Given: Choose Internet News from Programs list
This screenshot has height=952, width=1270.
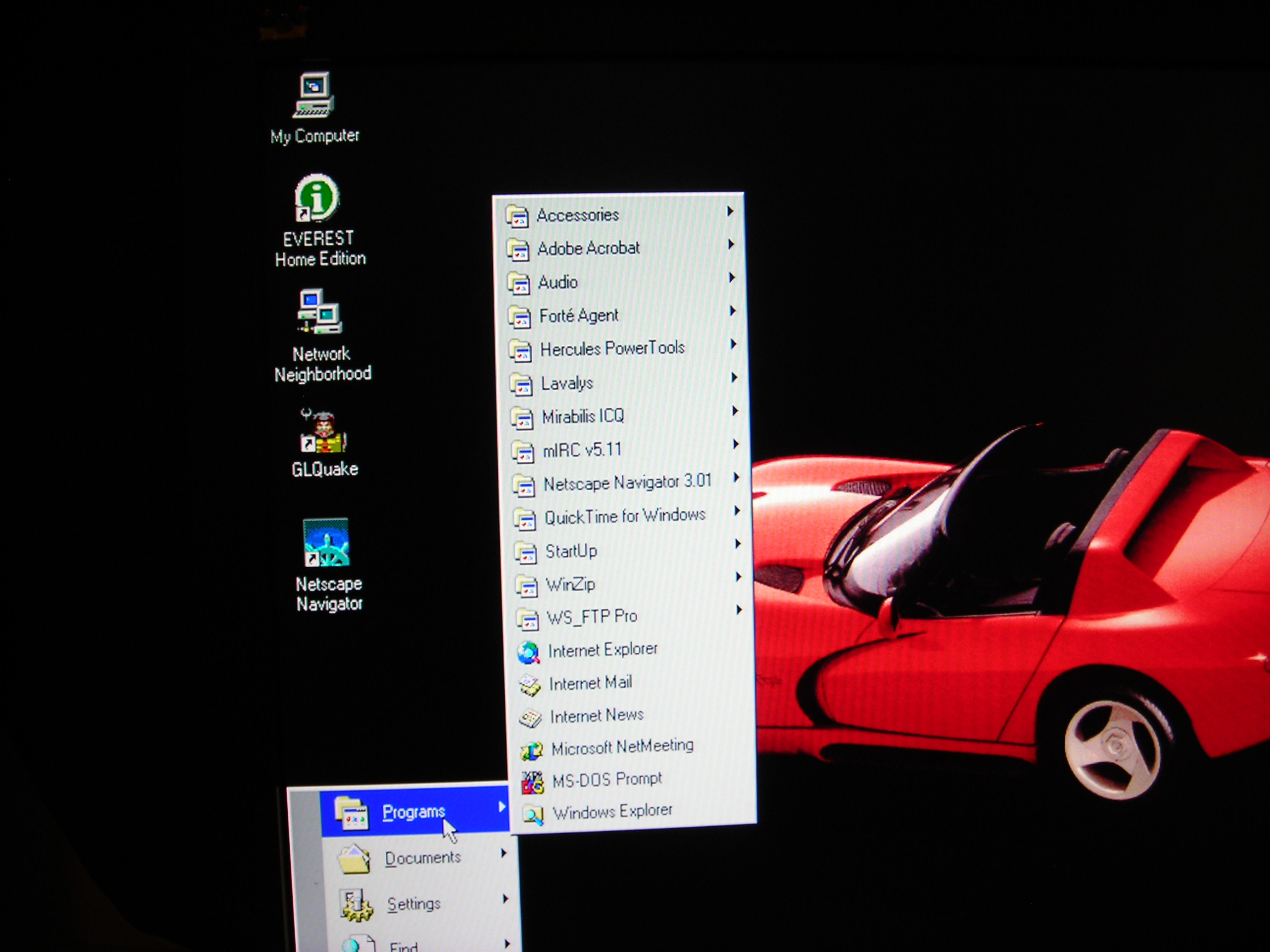Looking at the screenshot, I should click(x=597, y=716).
